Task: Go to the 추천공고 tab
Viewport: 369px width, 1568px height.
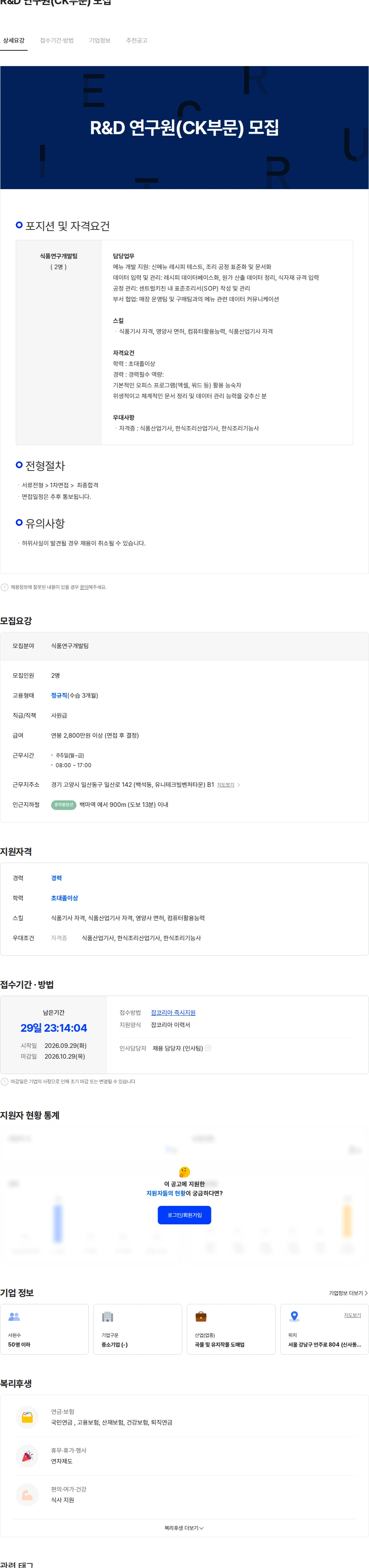Action: 136,40
